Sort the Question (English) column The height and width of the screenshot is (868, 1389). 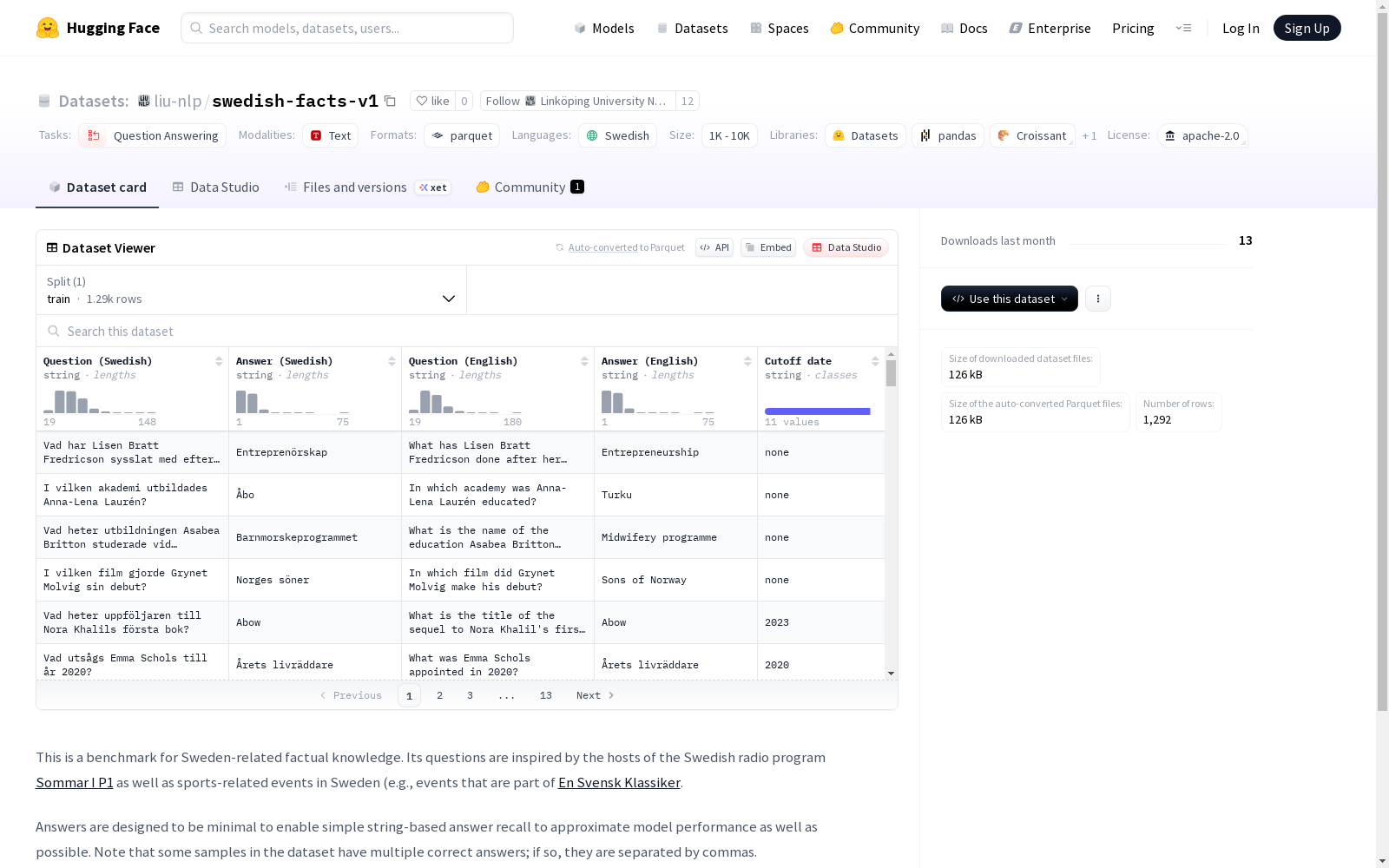point(584,361)
